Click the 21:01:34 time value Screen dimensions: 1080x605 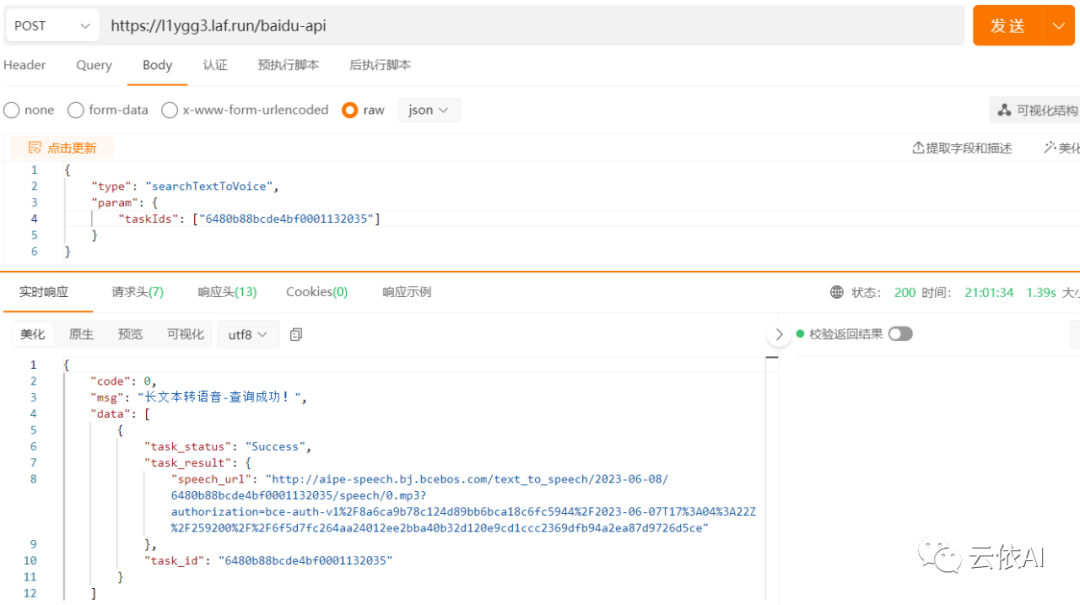point(989,293)
